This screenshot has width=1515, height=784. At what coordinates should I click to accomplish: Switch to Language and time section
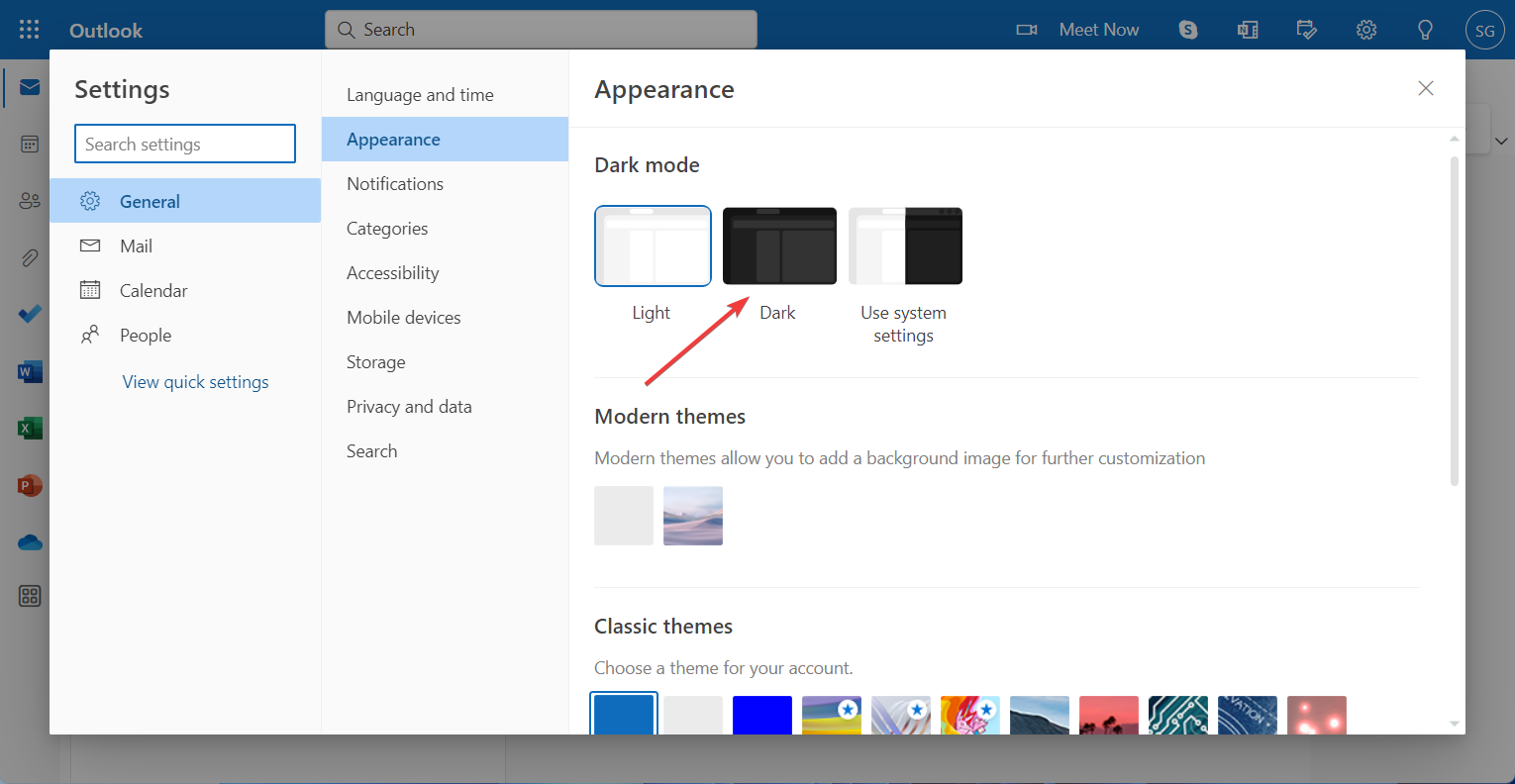pyautogui.click(x=445, y=95)
